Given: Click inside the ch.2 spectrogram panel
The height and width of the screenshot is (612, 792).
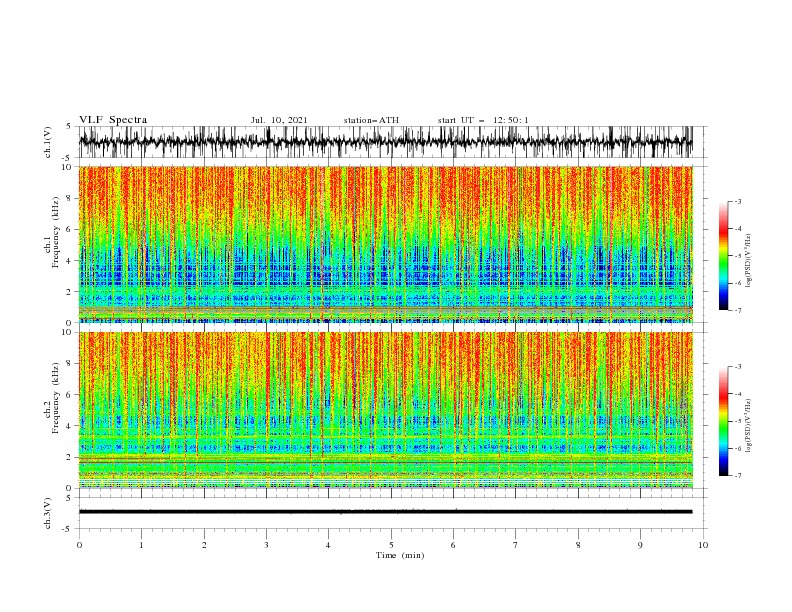Looking at the screenshot, I should point(385,410).
